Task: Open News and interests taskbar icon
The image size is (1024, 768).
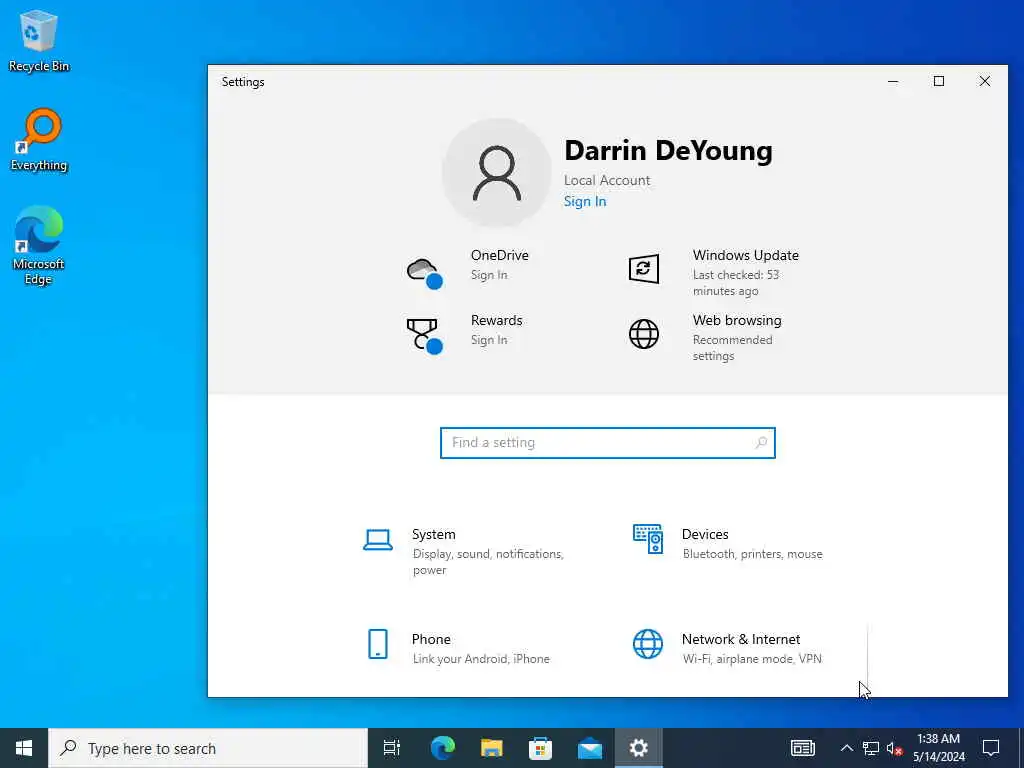Action: point(803,748)
